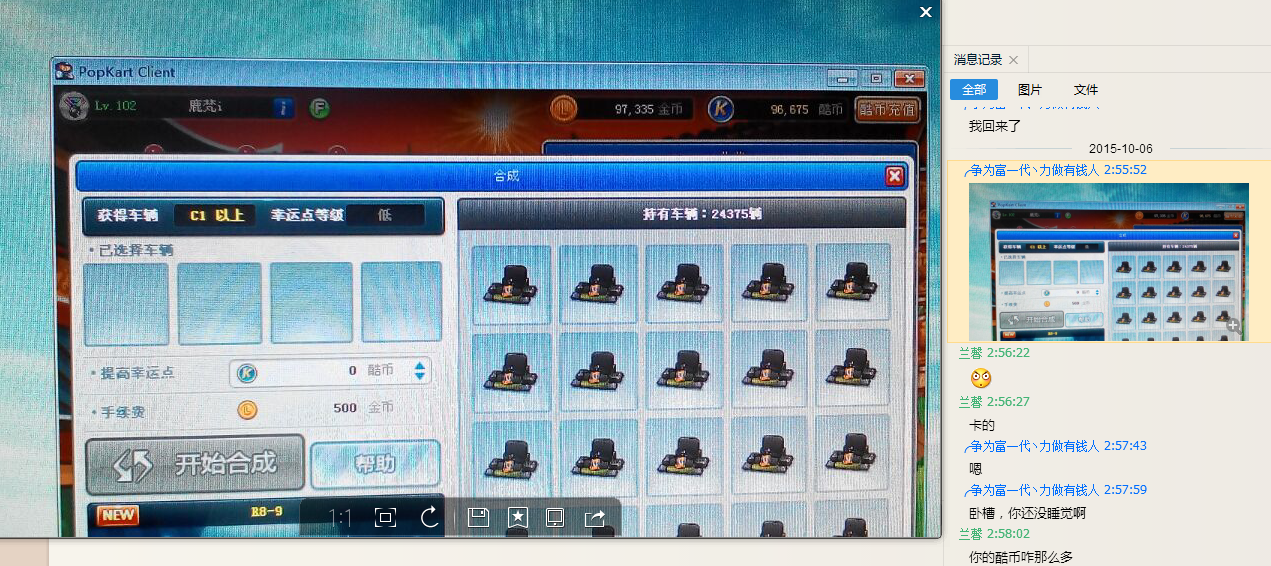The height and width of the screenshot is (566, 1271).
Task: Click the sender name timestamped 2:55:52
Action: point(1034,170)
